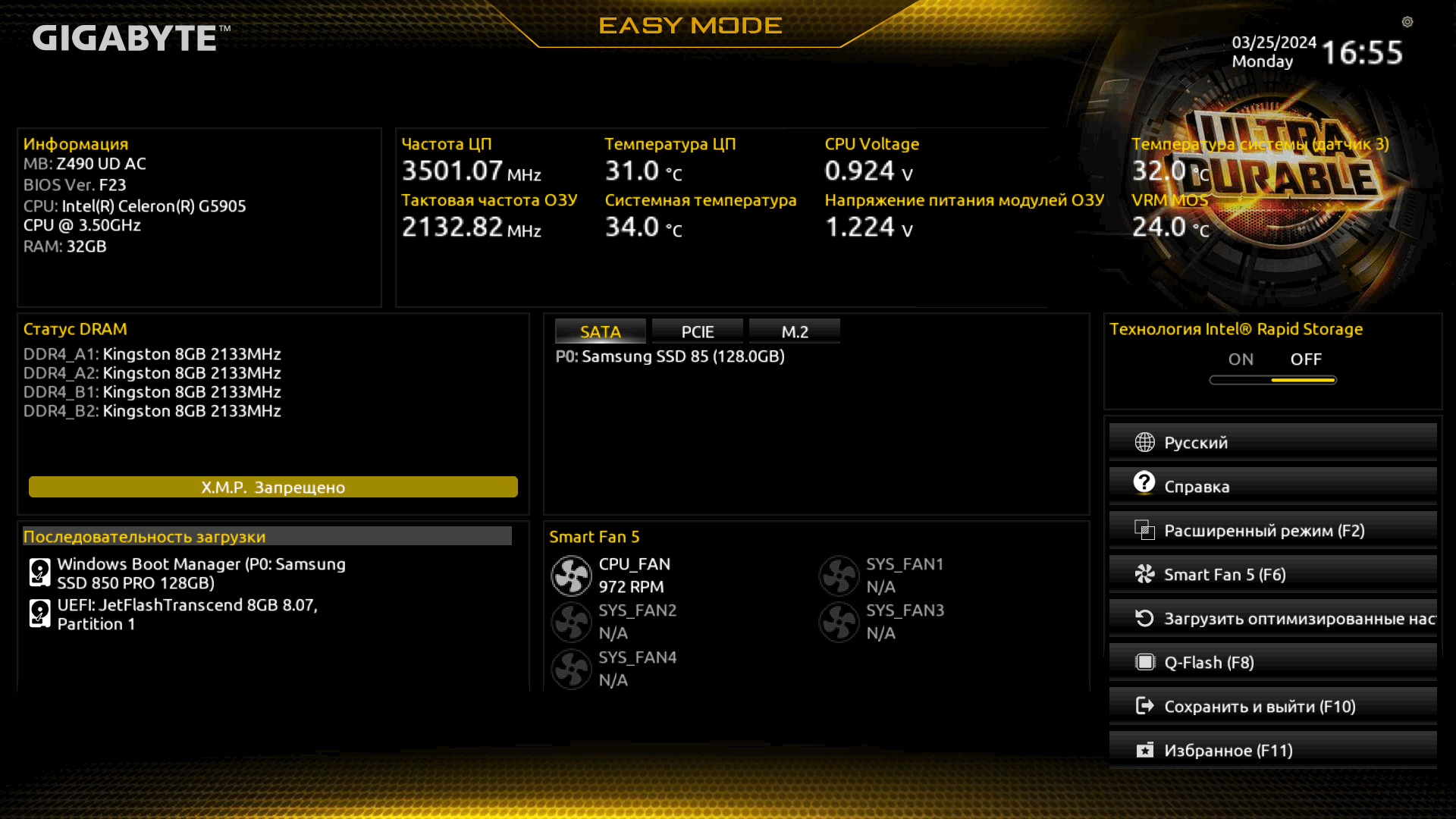Click the Статус DRAM panel title

75,329
